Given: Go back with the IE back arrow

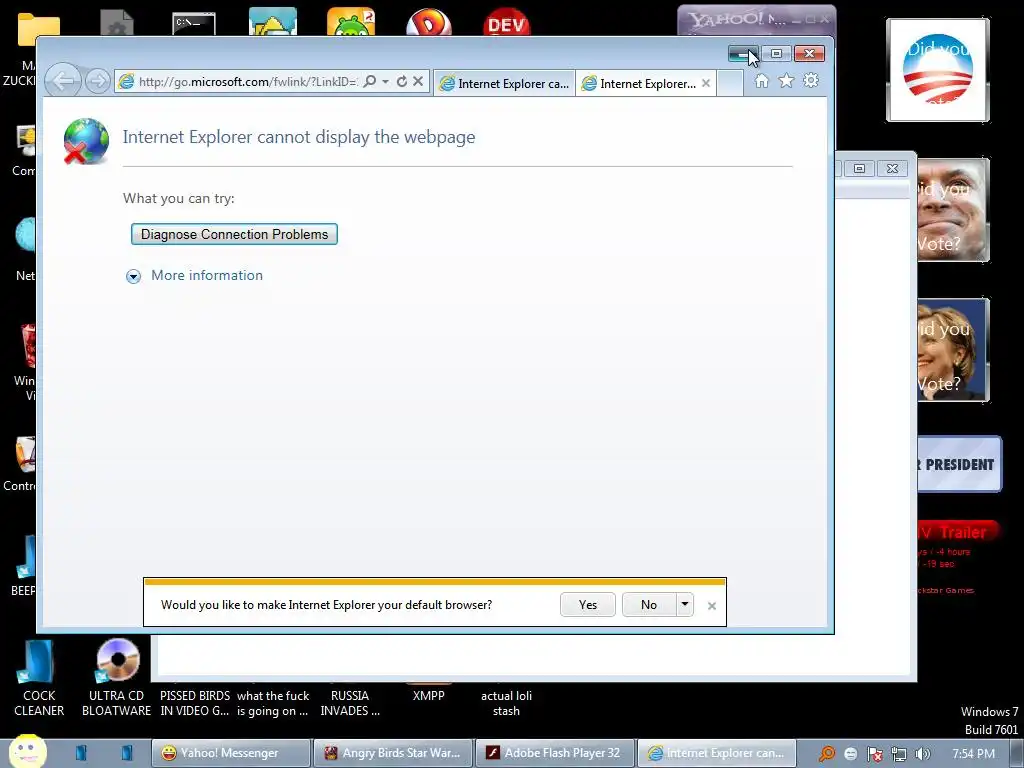Looking at the screenshot, I should click(x=63, y=81).
